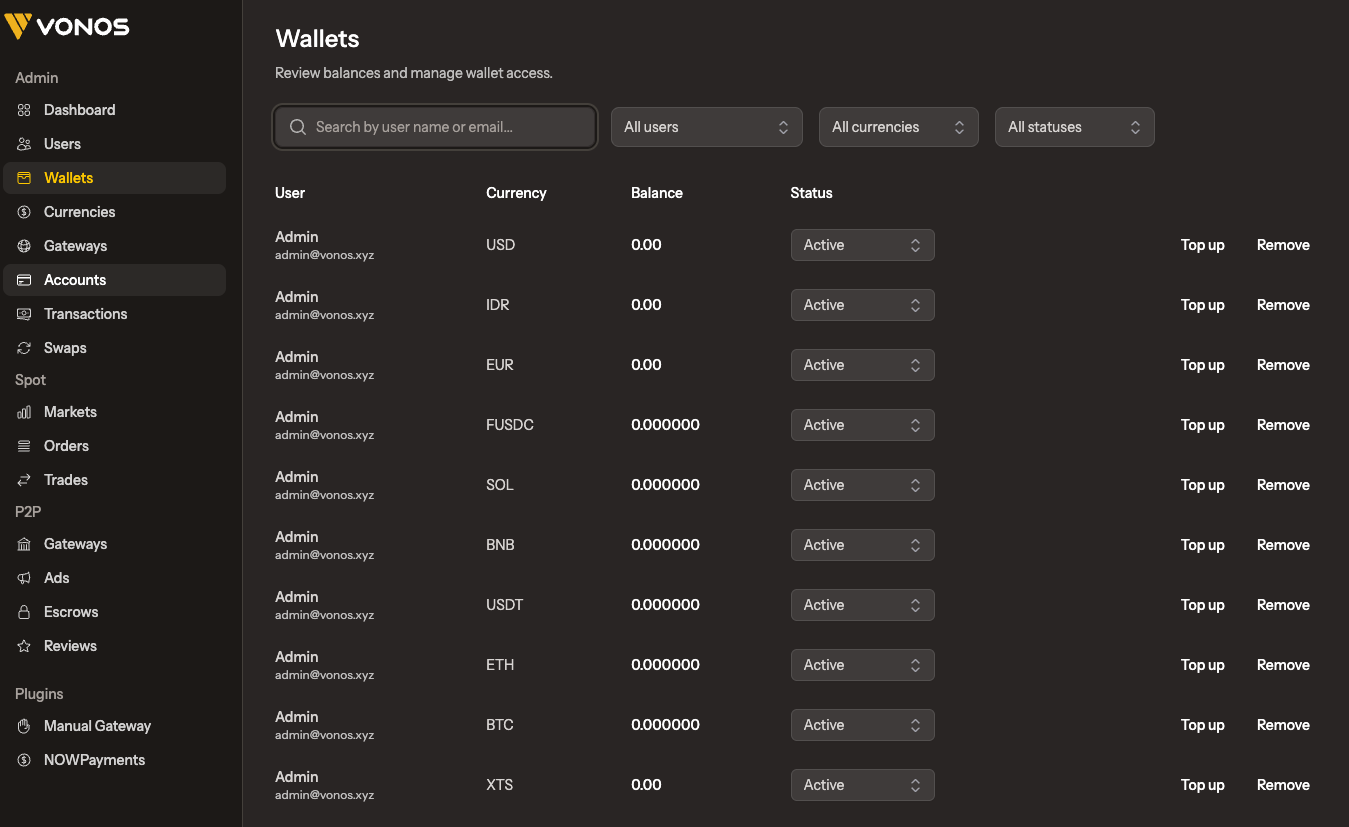1349x827 pixels.
Task: Click the Transactions icon
Action: click(x=24, y=314)
